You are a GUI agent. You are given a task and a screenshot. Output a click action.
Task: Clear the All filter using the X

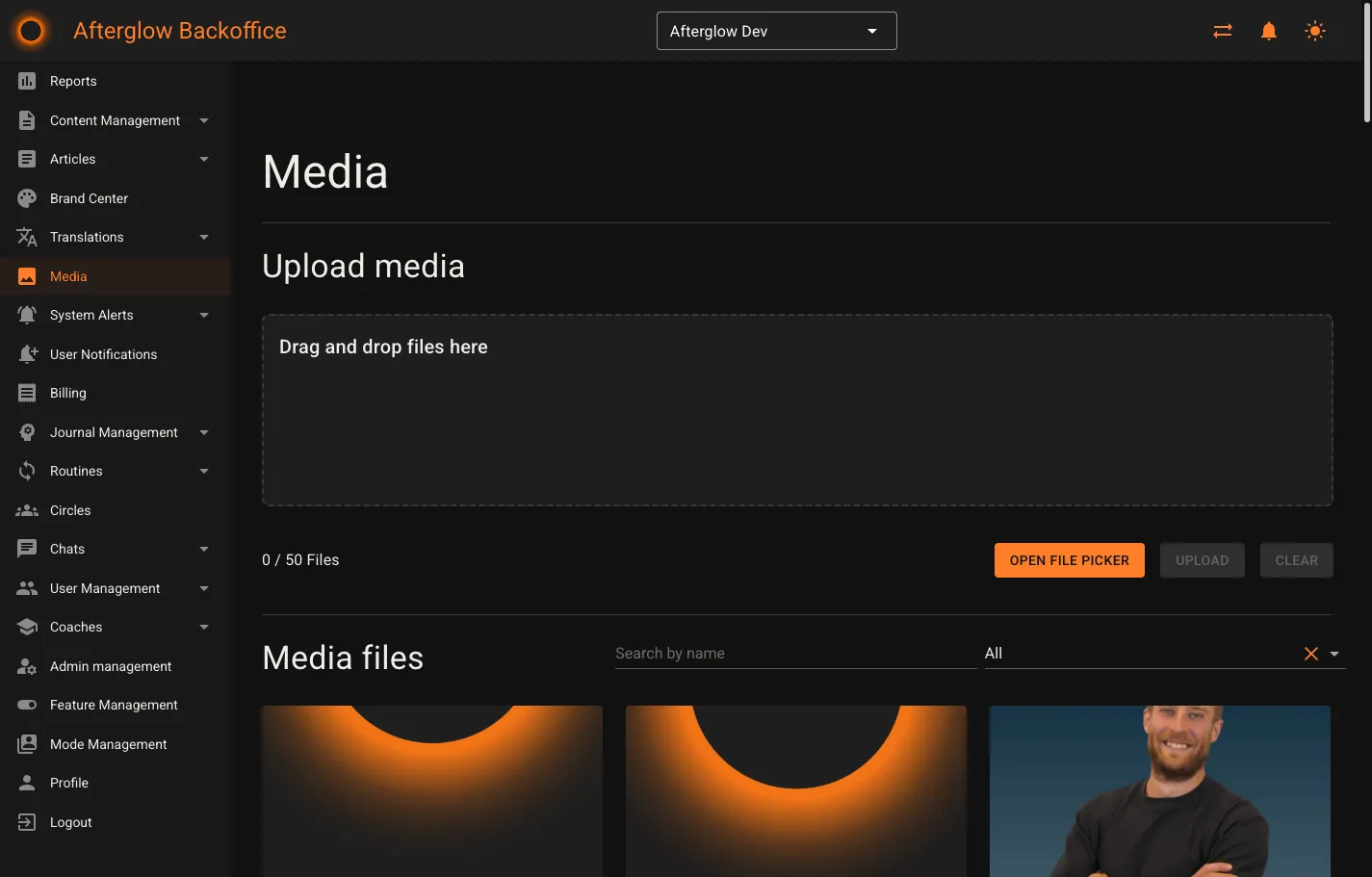point(1310,653)
